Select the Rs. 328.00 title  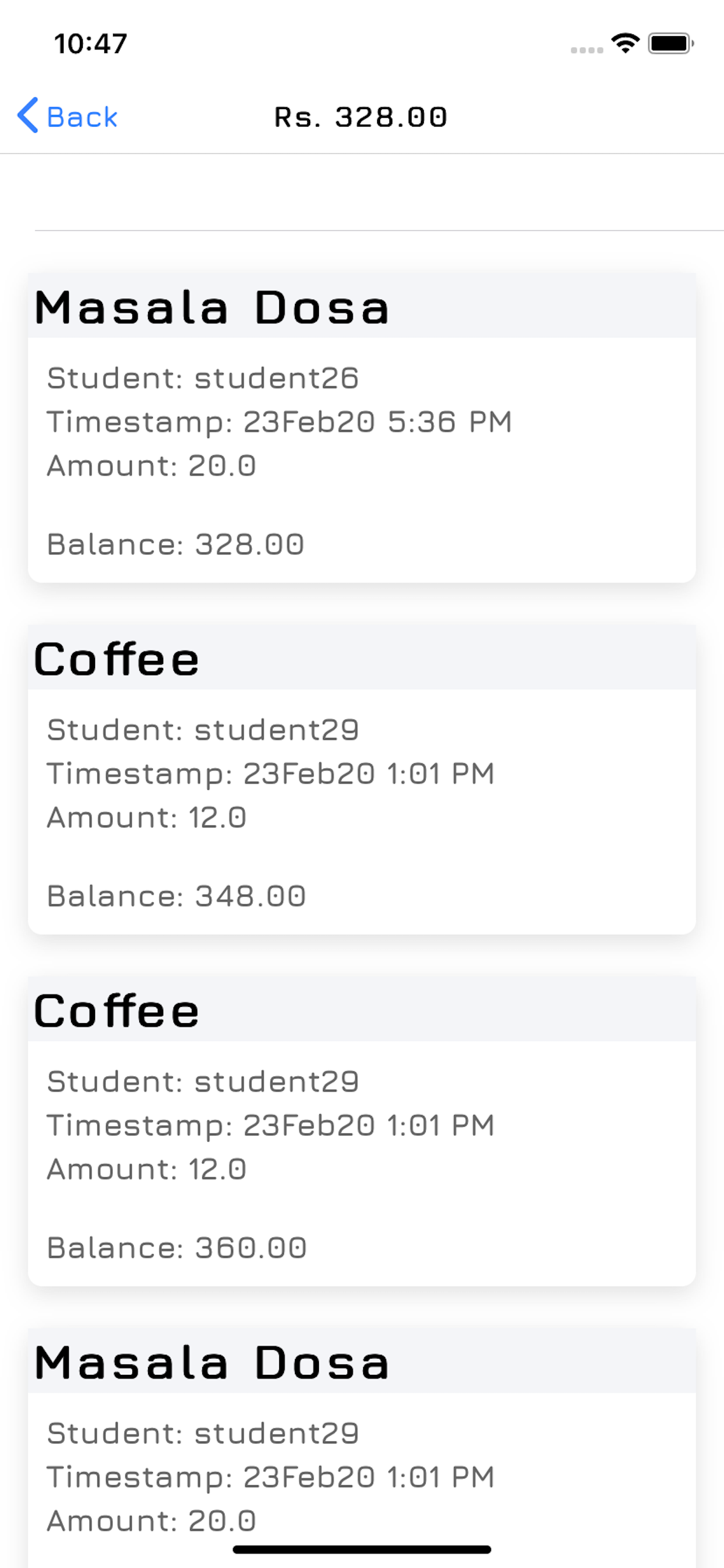361,117
